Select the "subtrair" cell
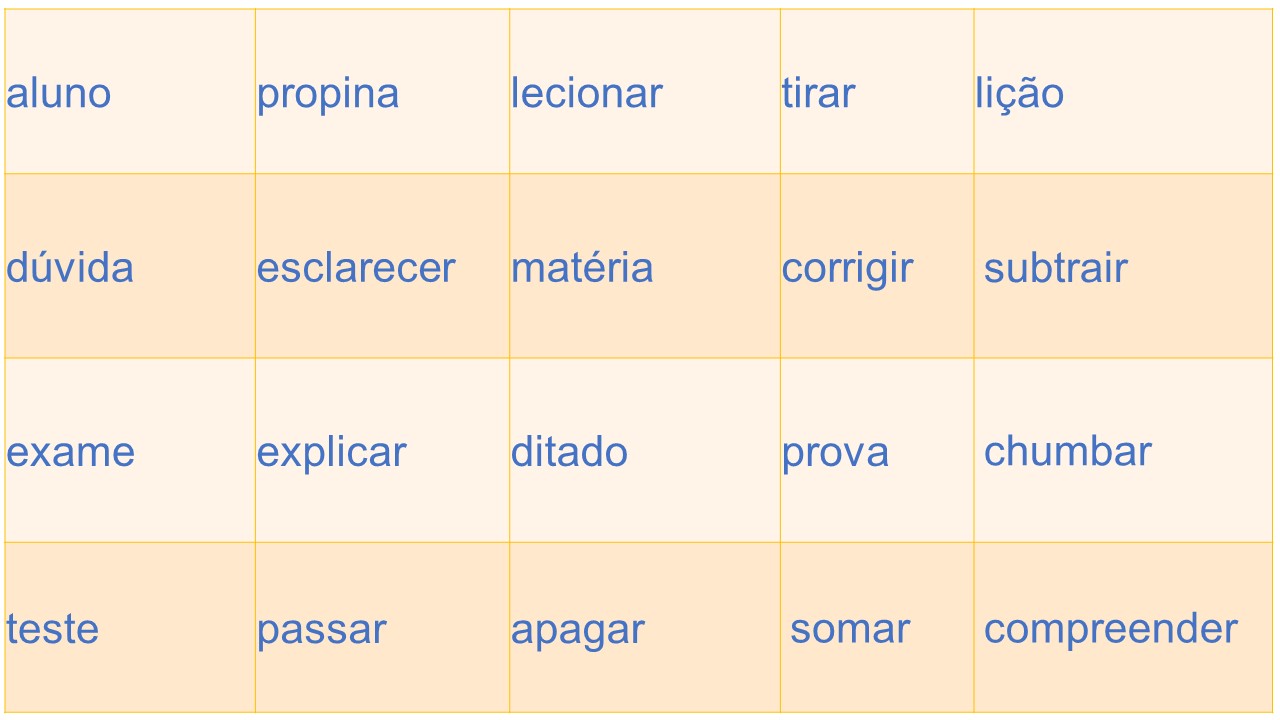The width and height of the screenshot is (1280, 720). point(1056,268)
